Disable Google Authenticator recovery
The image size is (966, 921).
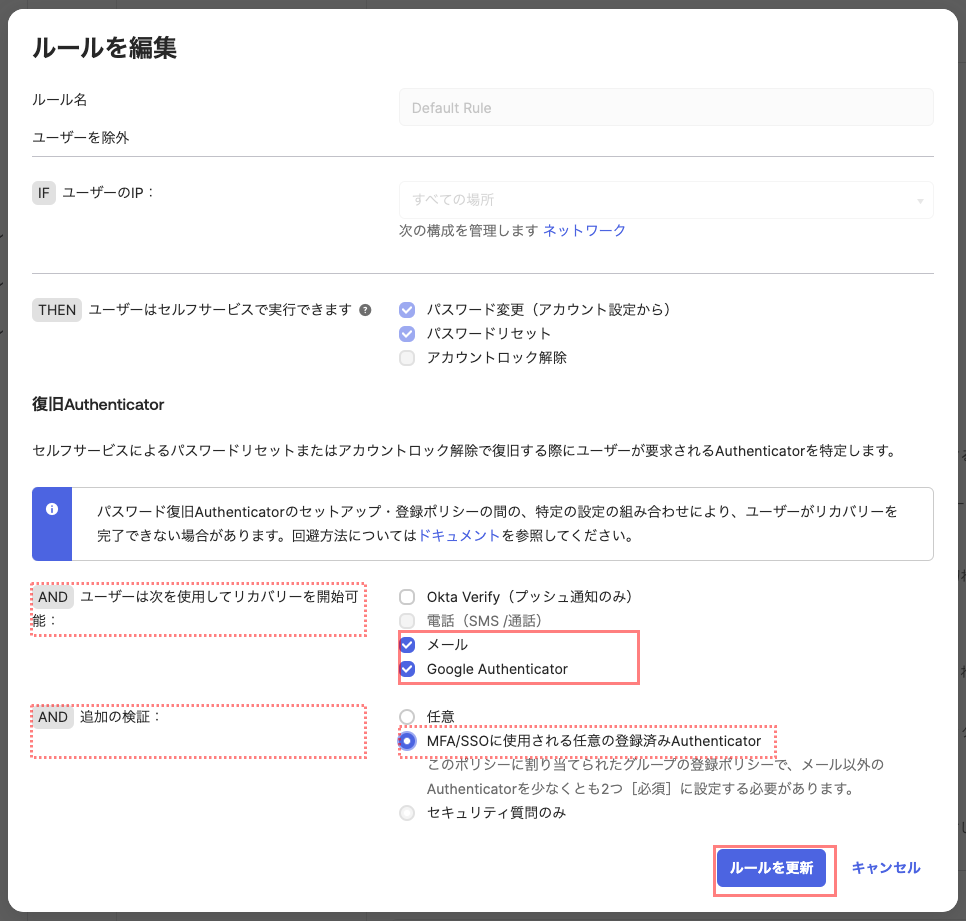pos(406,669)
